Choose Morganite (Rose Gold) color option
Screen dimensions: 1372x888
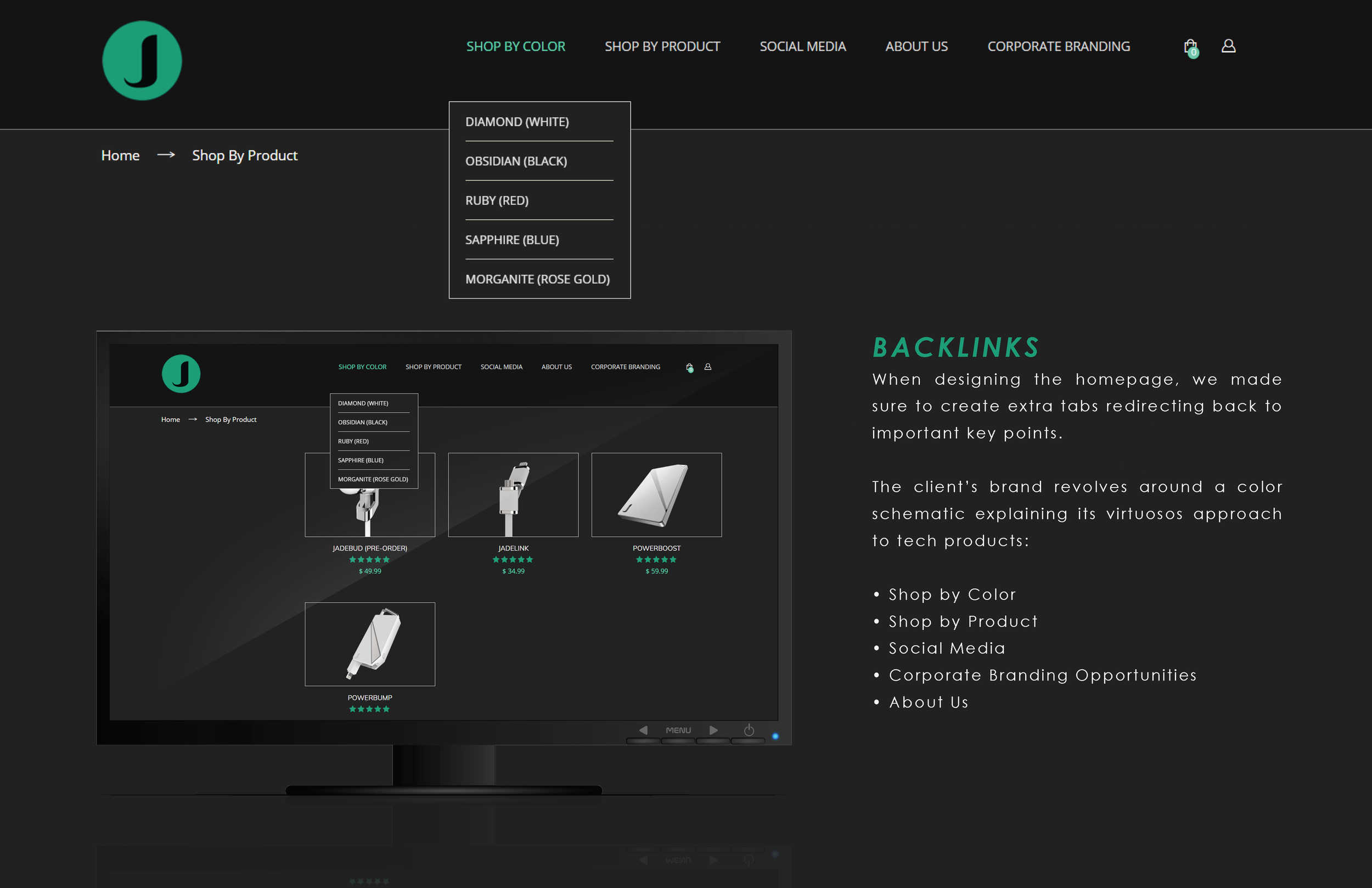pos(537,279)
